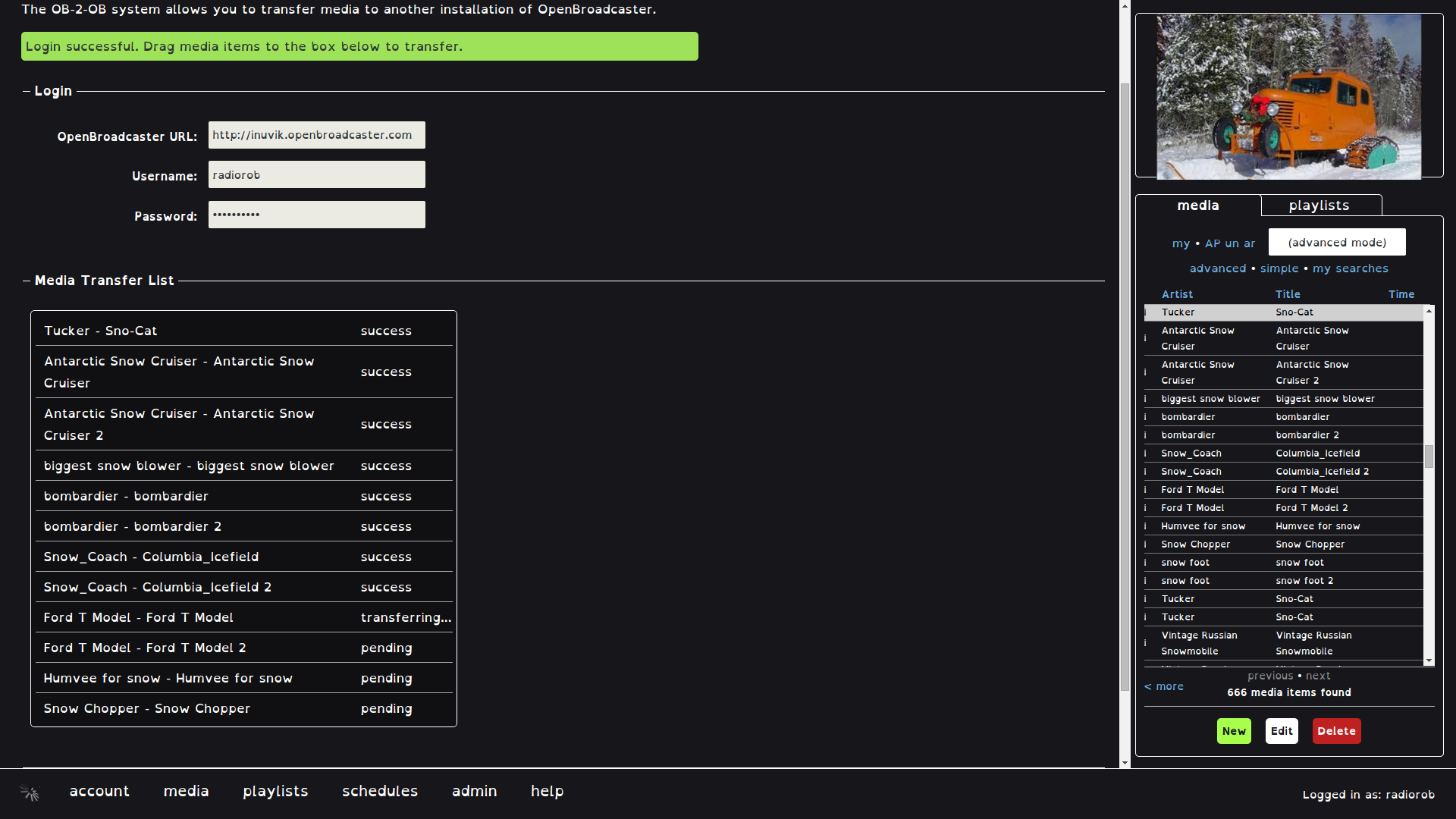1456x819 pixels.
Task: Select 'Antarctic Snow Cruiser' row in media list
Action: [1284, 338]
